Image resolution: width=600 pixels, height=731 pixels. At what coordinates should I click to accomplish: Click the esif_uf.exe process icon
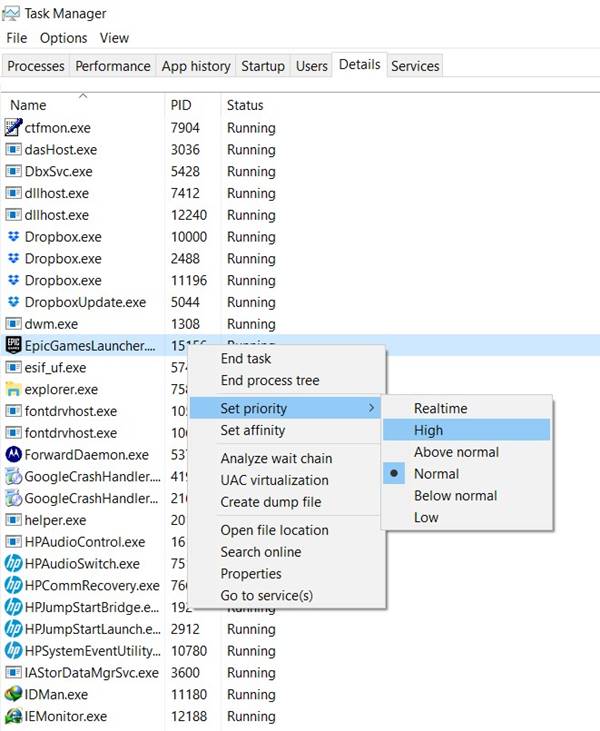point(13,367)
